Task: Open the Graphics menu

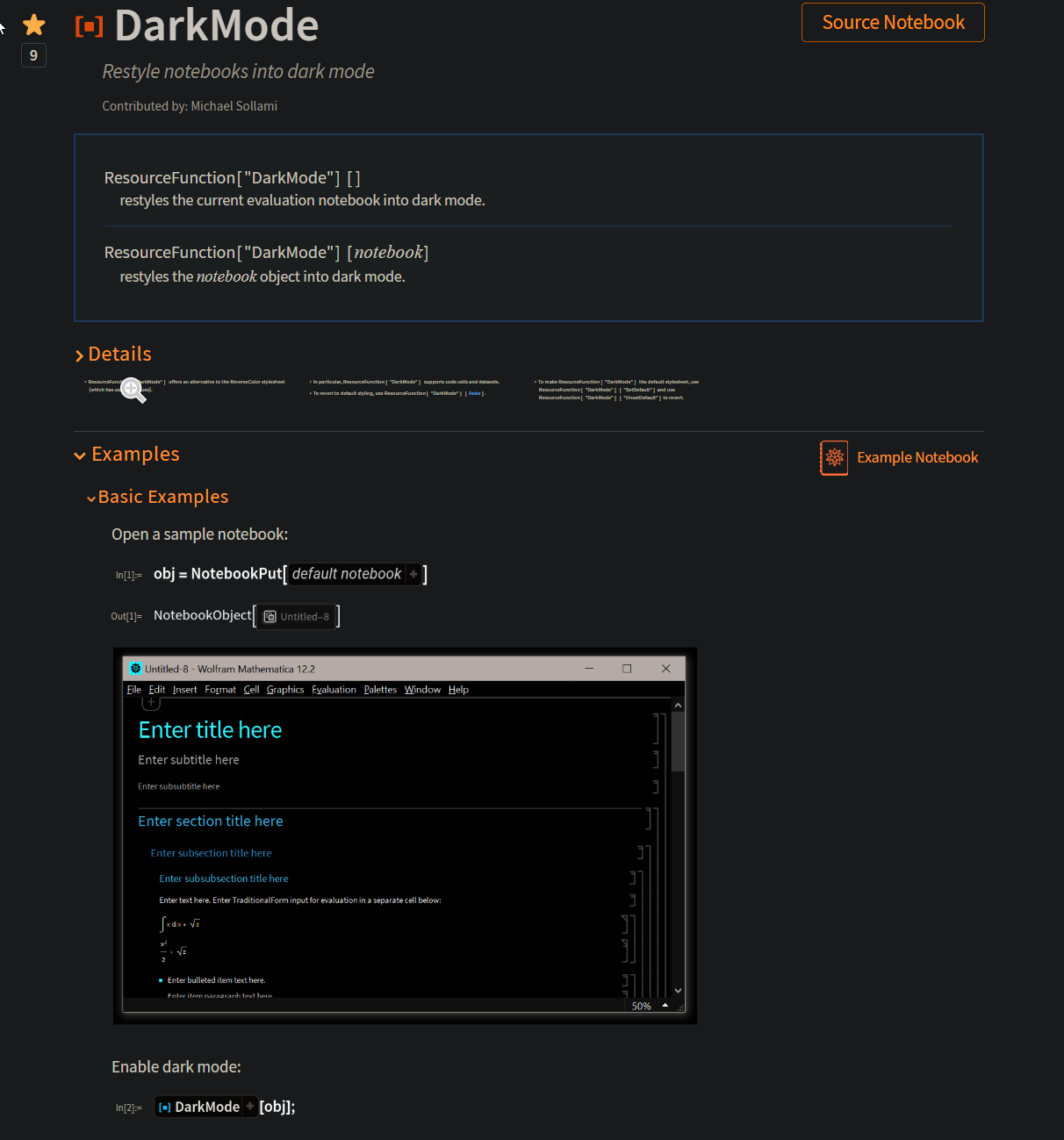Action: 285,690
